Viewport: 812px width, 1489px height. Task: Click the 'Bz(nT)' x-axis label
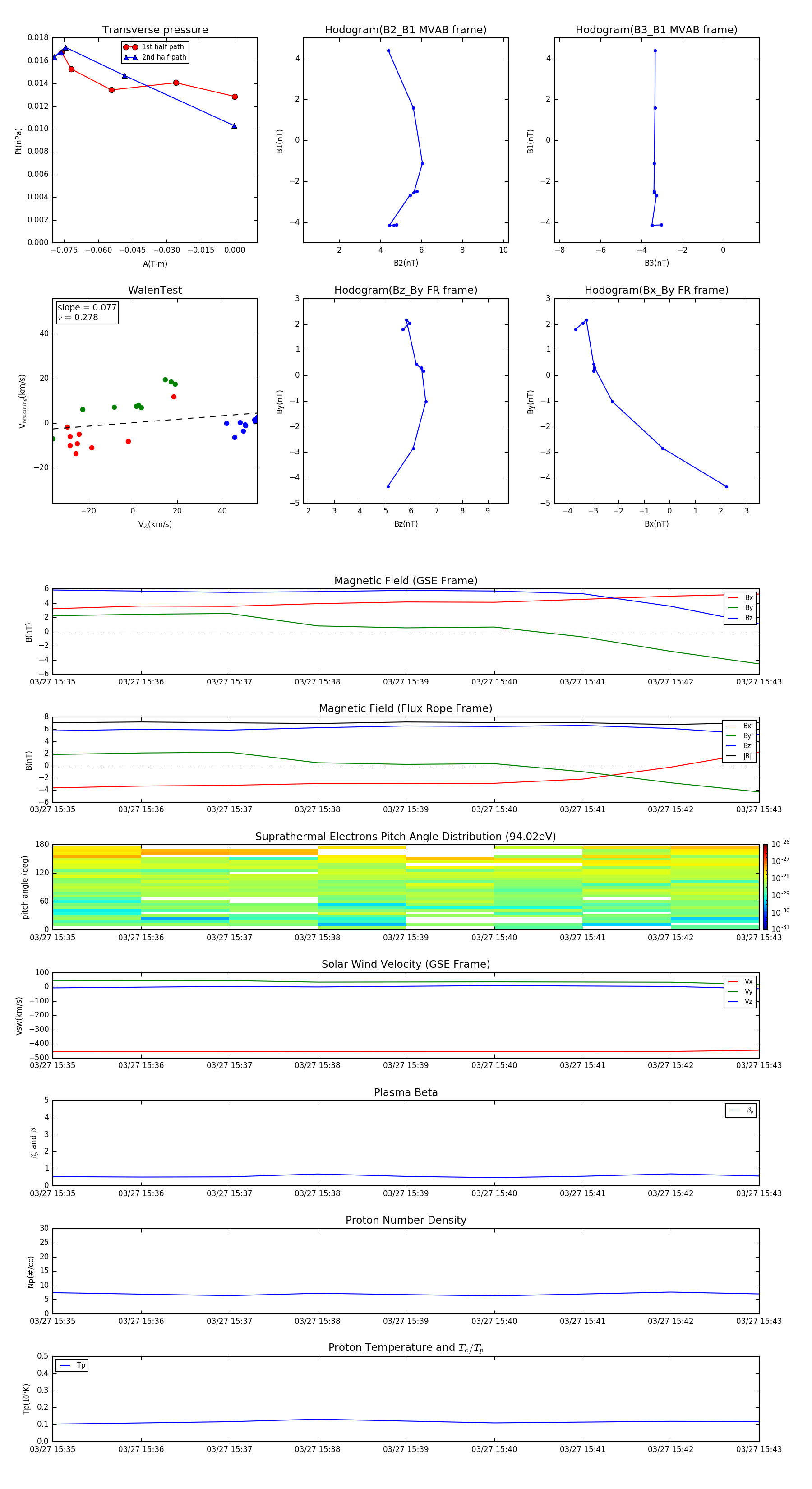coord(406,524)
